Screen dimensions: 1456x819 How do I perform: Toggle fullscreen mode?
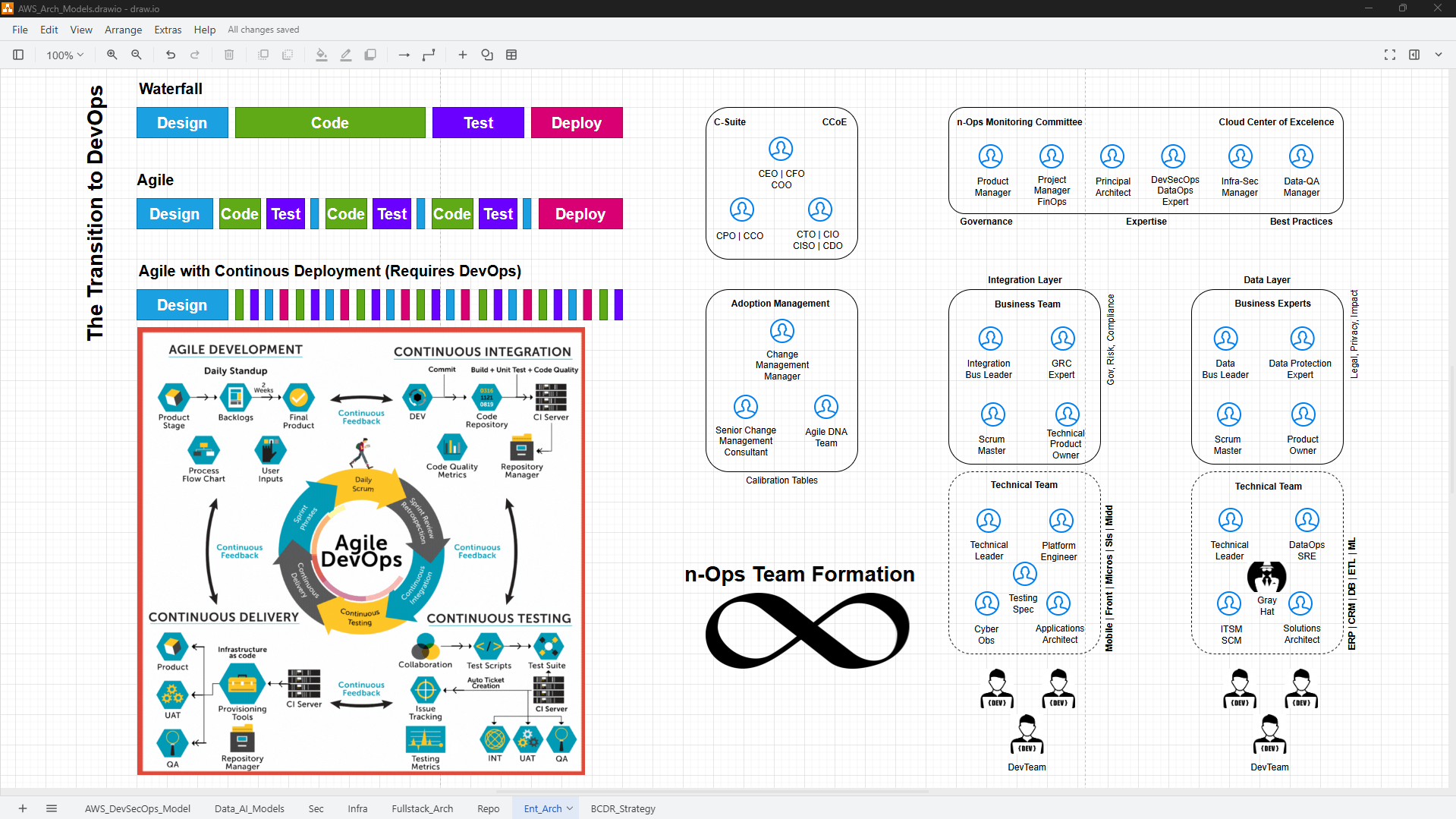(1389, 55)
